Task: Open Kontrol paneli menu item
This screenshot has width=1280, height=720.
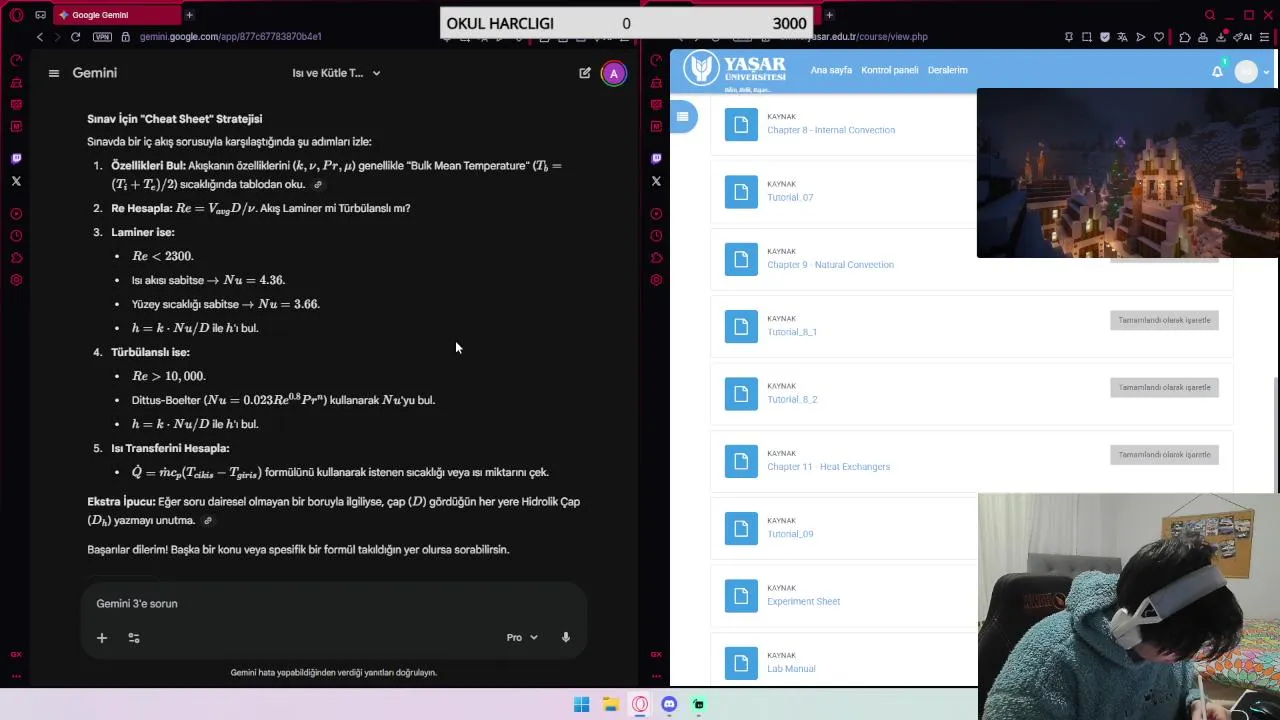Action: tap(890, 70)
